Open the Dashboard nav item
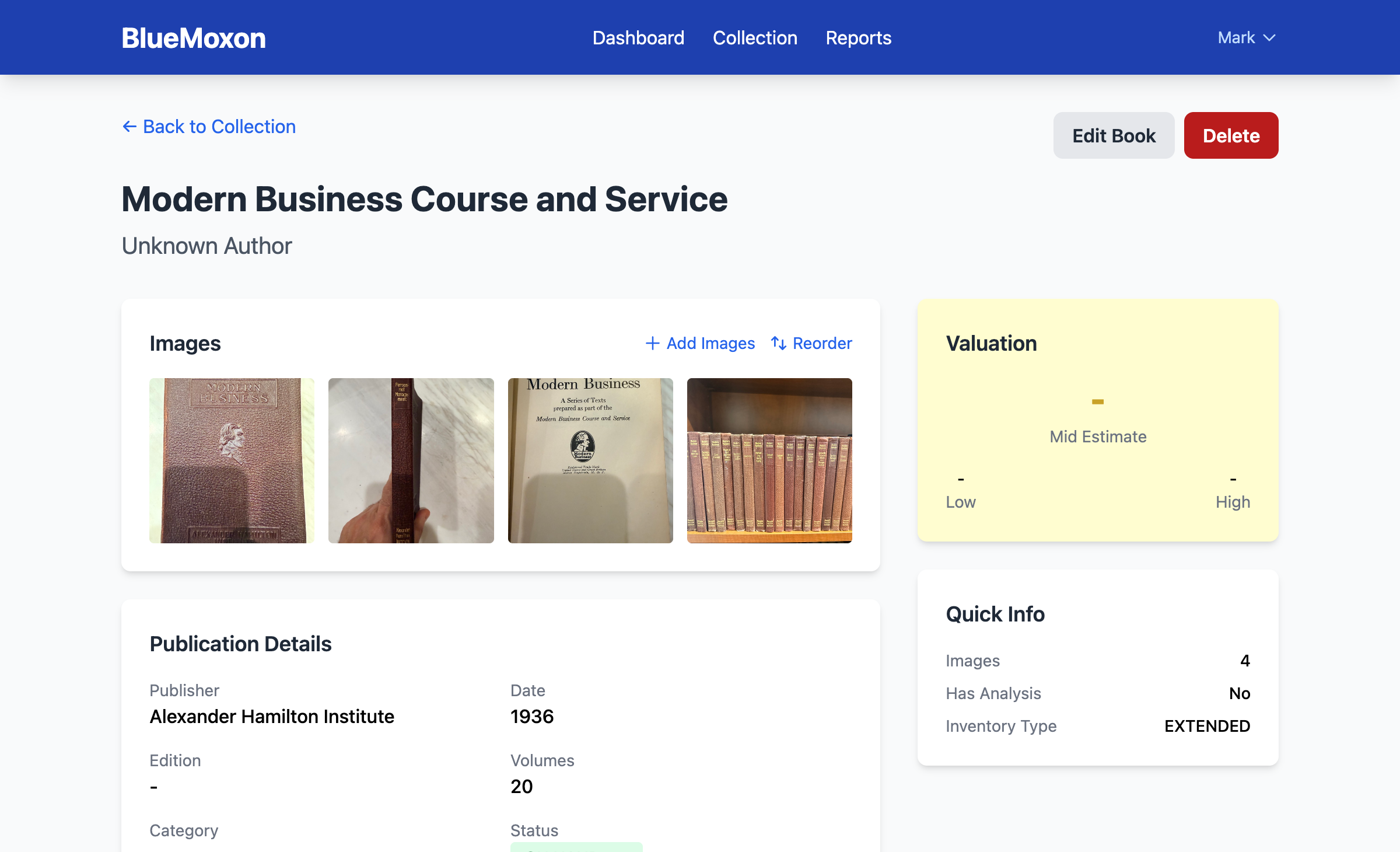1400x852 pixels. click(x=638, y=38)
